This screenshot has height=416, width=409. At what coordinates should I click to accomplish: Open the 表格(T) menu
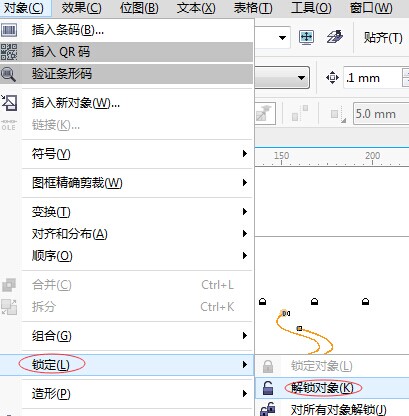(x=253, y=8)
